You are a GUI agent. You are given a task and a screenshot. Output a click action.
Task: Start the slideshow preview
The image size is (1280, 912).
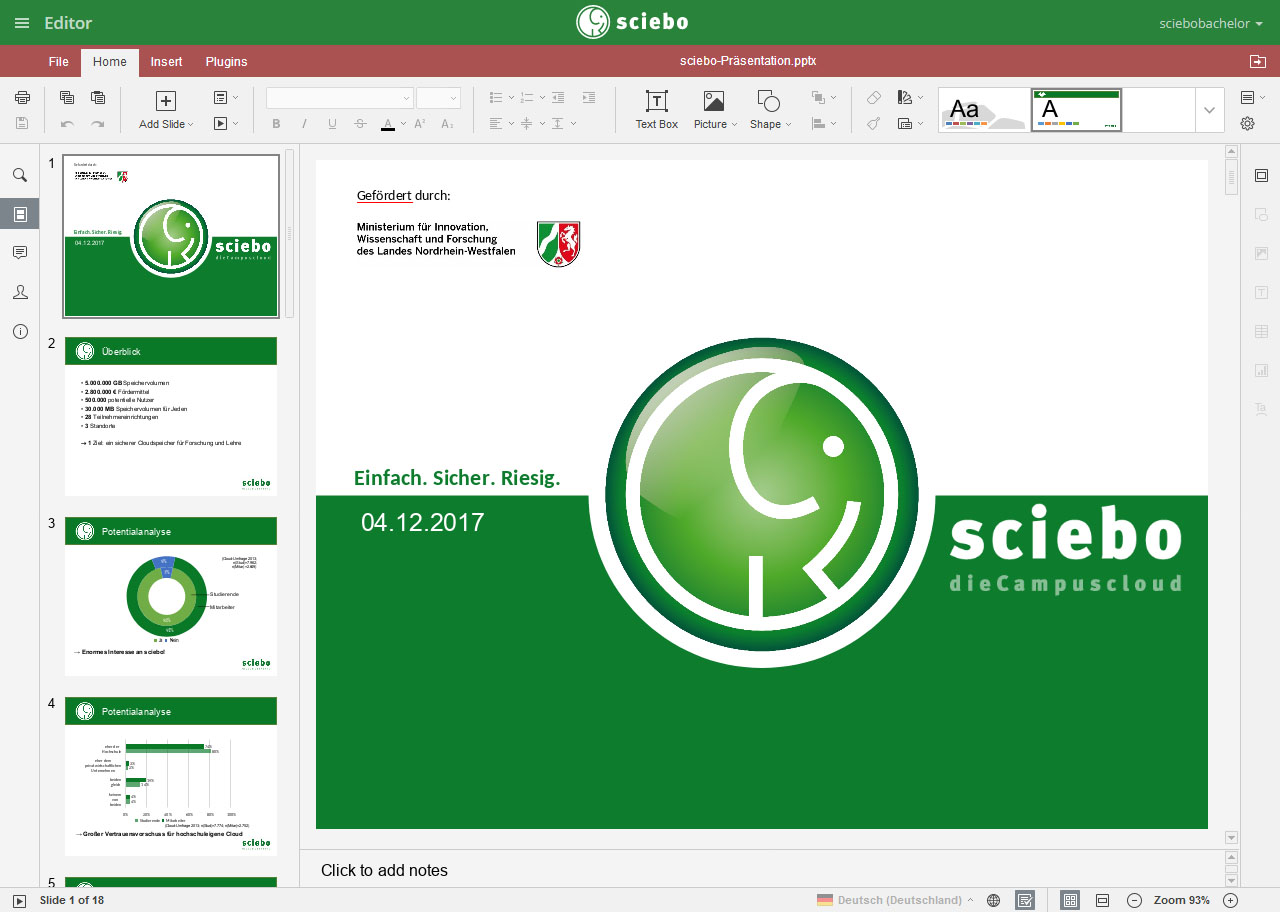point(219,125)
